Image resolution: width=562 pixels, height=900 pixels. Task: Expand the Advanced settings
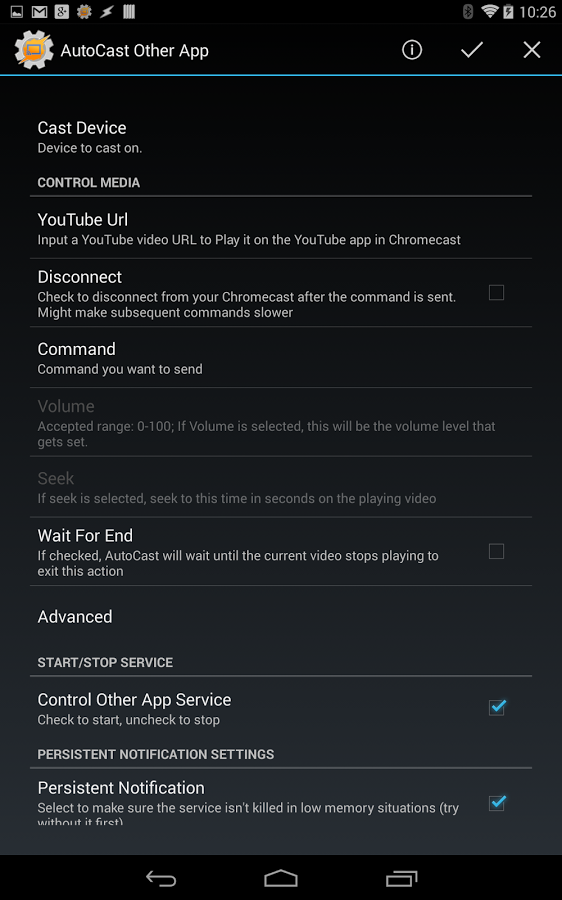pos(281,616)
